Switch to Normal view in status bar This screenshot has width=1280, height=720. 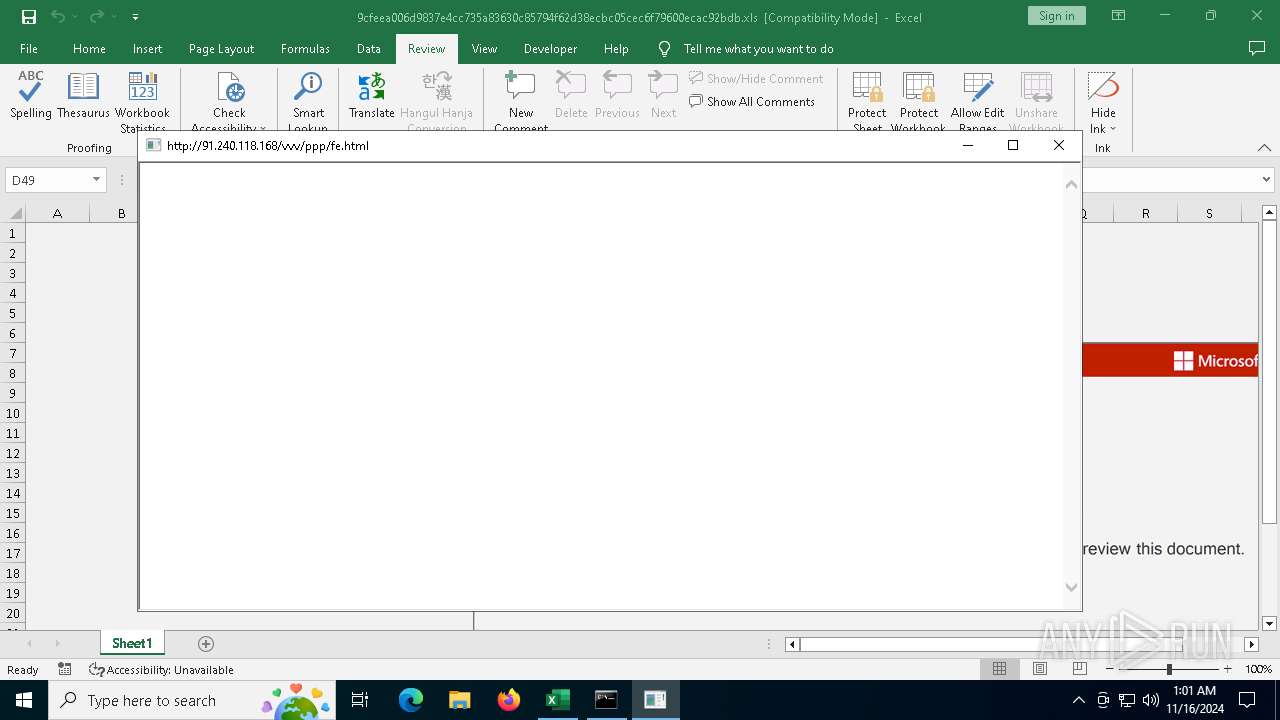(x=999, y=669)
